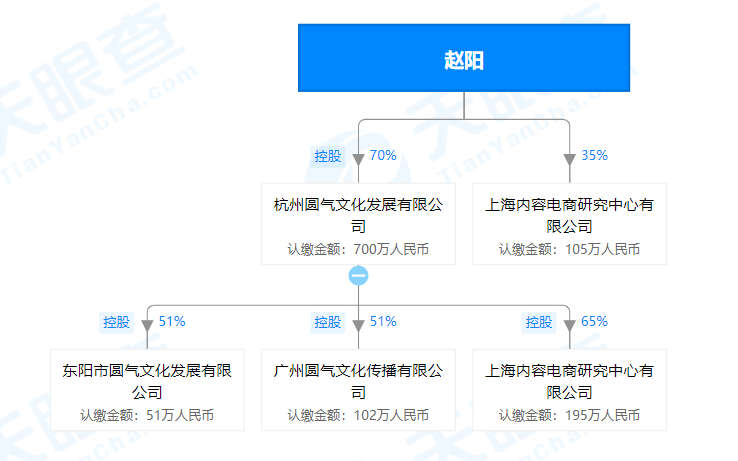Click the 51% above 东阳市圆气文化发展有限公司
The width and height of the screenshot is (738, 461).
172,322
